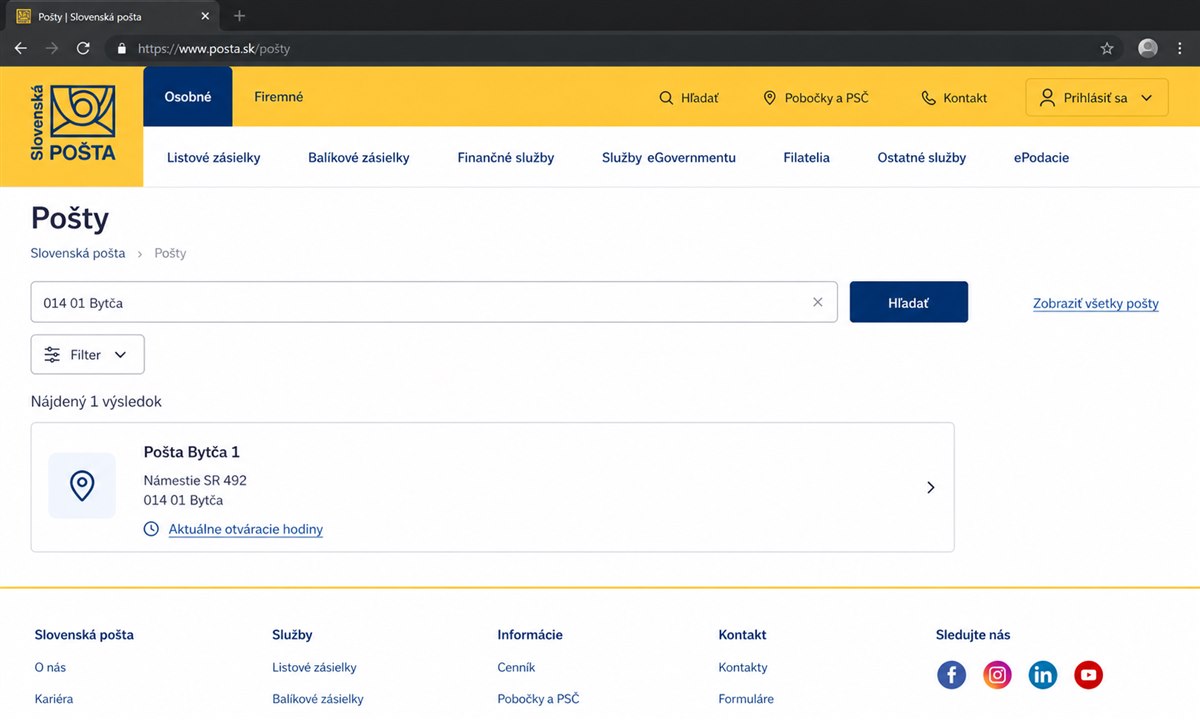Open the Instagram social icon

(x=997, y=675)
